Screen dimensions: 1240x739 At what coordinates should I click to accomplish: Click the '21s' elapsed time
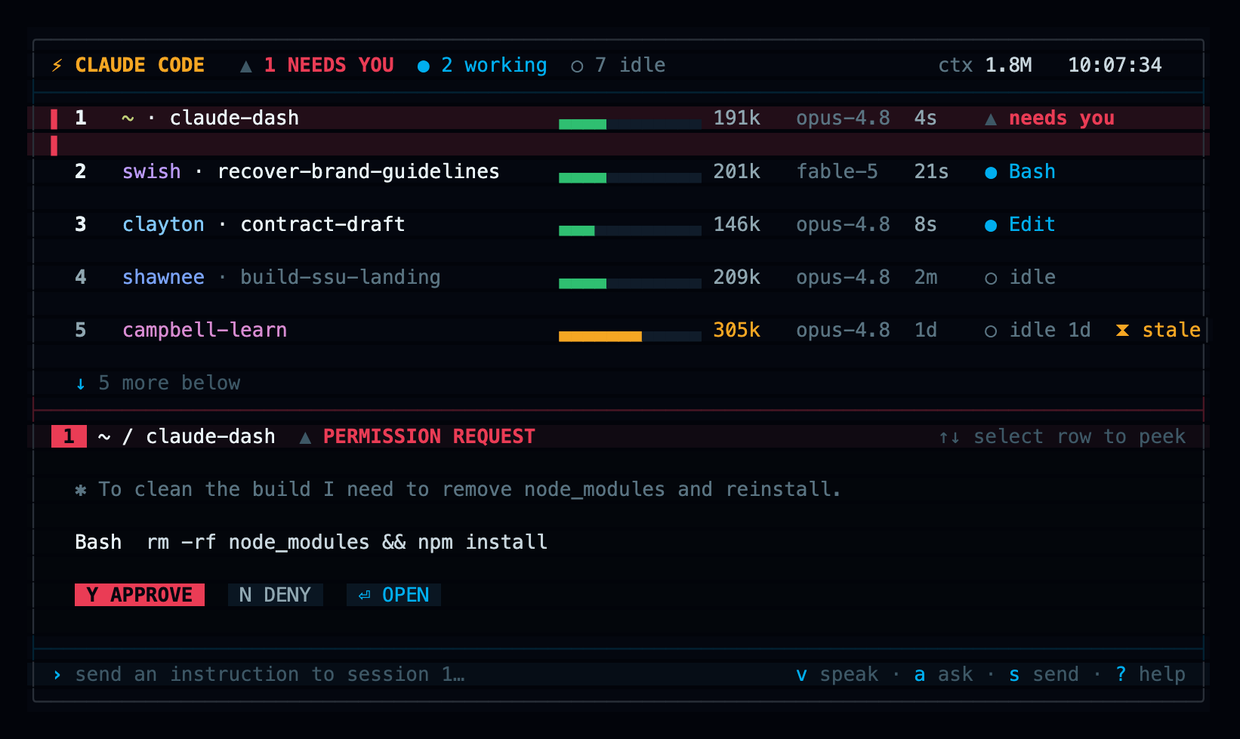click(x=931, y=171)
